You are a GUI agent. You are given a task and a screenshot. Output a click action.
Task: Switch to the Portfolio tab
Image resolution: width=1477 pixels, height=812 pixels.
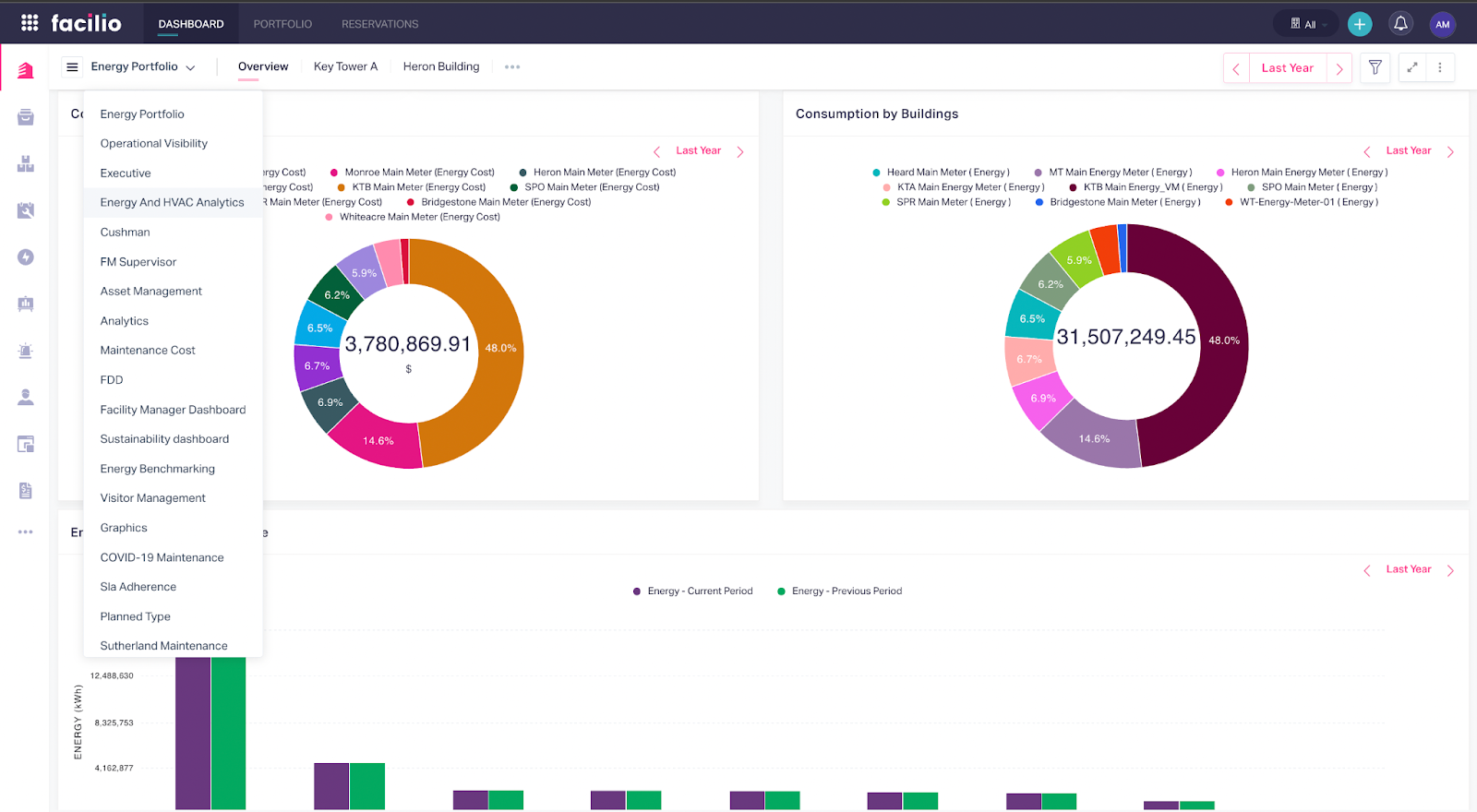282,24
